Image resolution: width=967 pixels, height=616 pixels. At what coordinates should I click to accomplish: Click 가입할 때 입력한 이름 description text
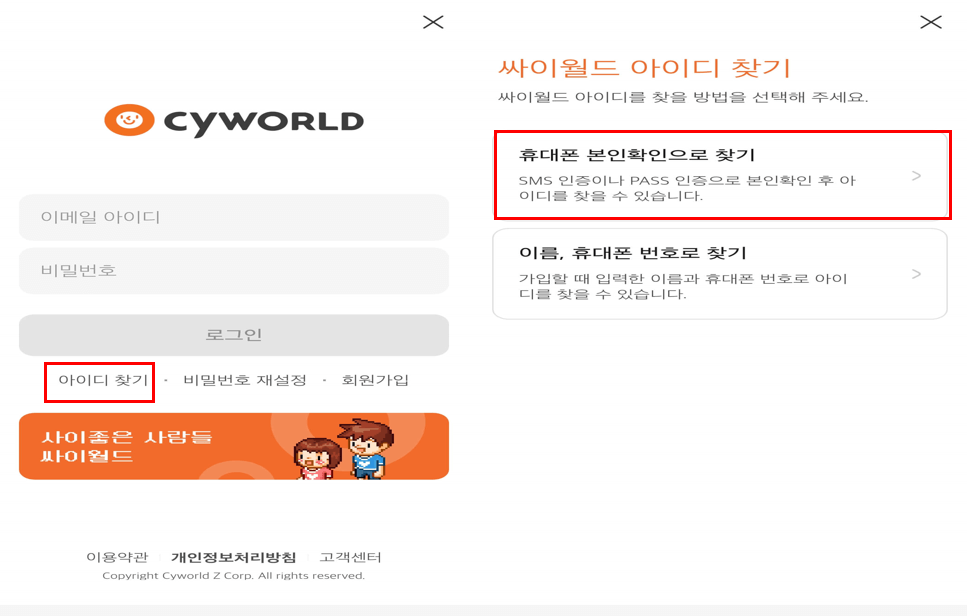[x=683, y=286]
